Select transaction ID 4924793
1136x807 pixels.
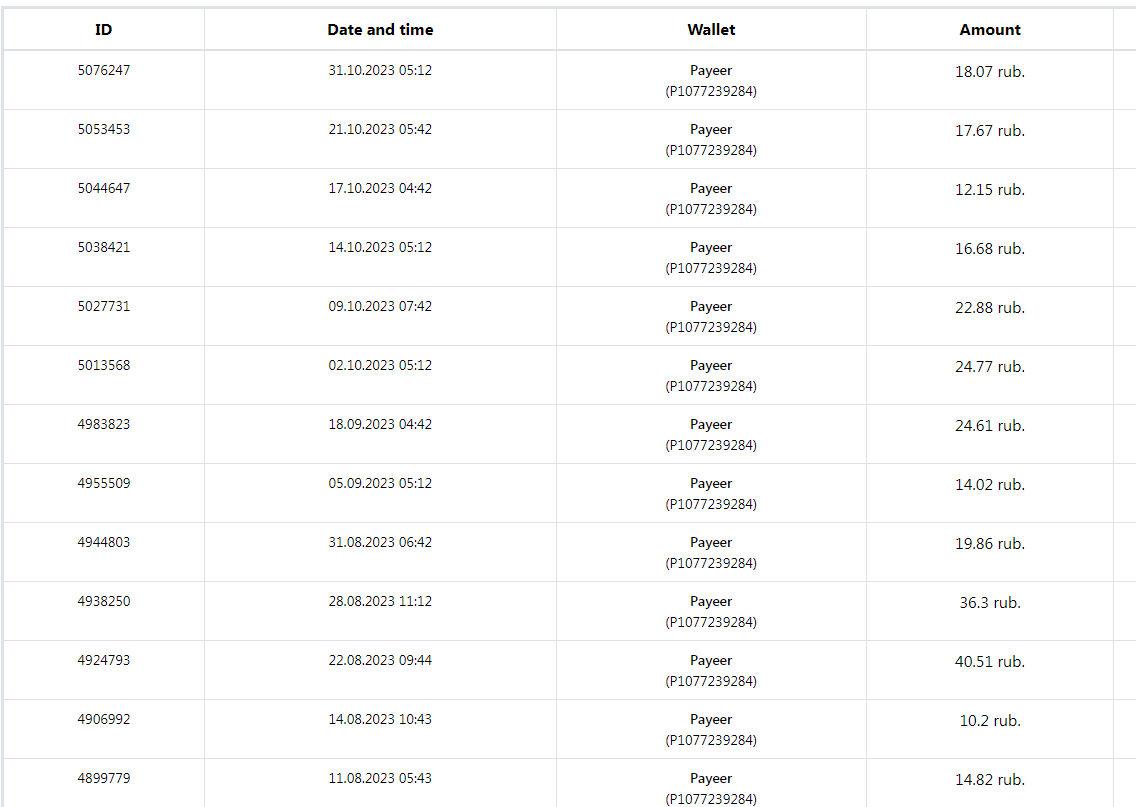(x=103, y=661)
